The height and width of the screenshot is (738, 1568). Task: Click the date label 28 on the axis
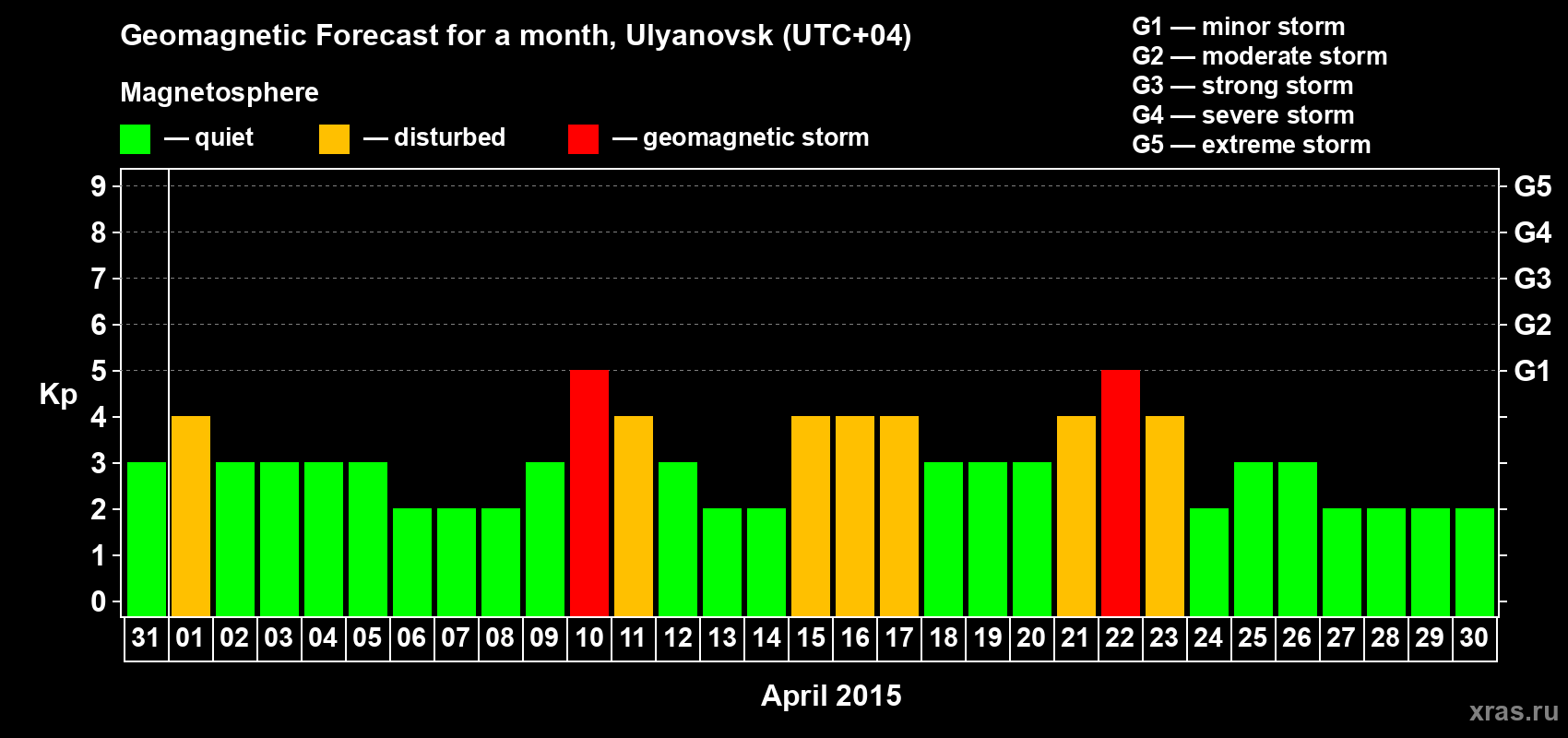(x=1385, y=637)
